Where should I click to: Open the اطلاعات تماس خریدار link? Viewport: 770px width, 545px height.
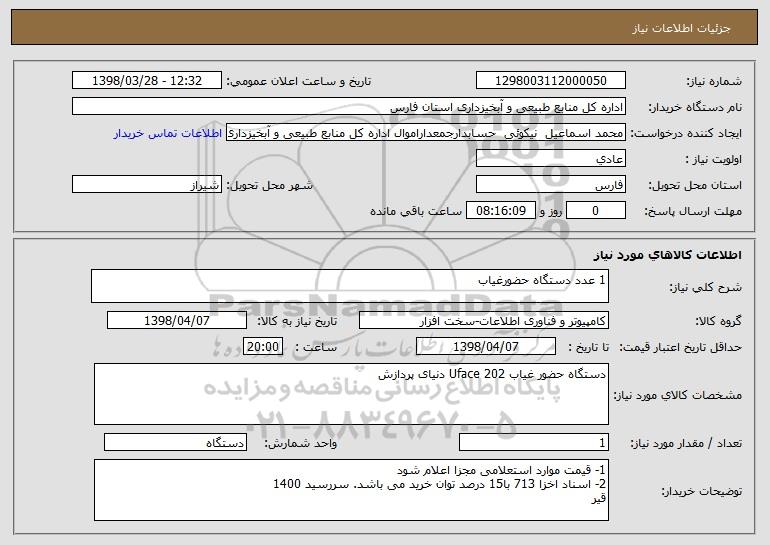click(167, 134)
